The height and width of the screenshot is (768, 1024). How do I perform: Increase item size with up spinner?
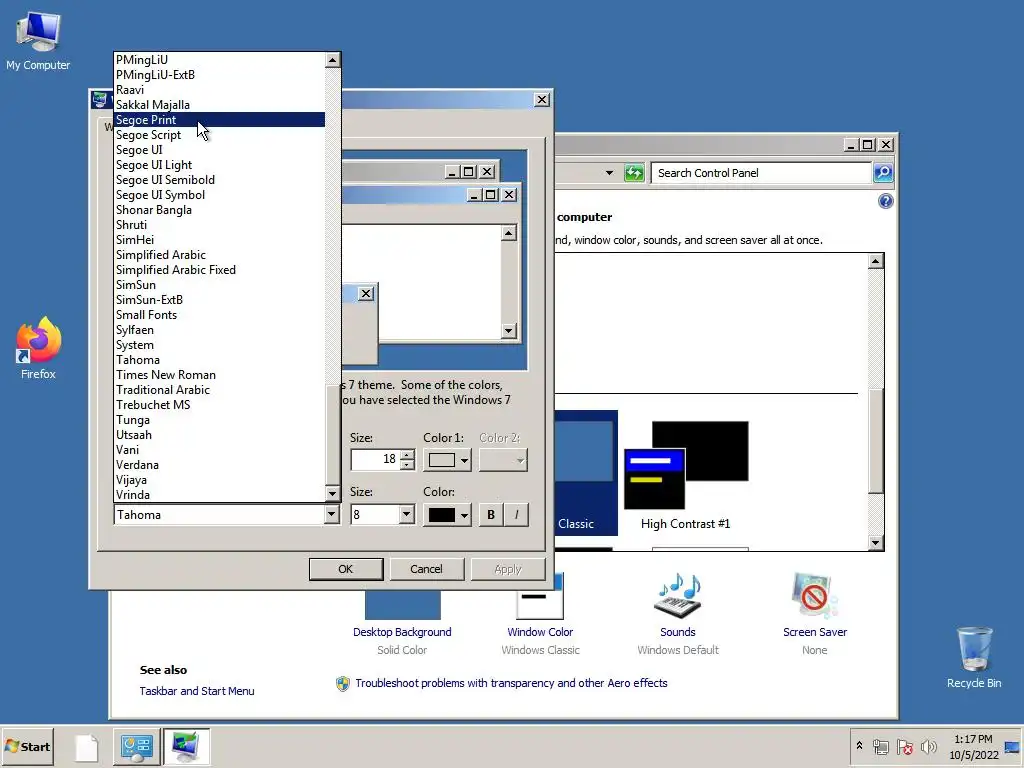point(408,455)
